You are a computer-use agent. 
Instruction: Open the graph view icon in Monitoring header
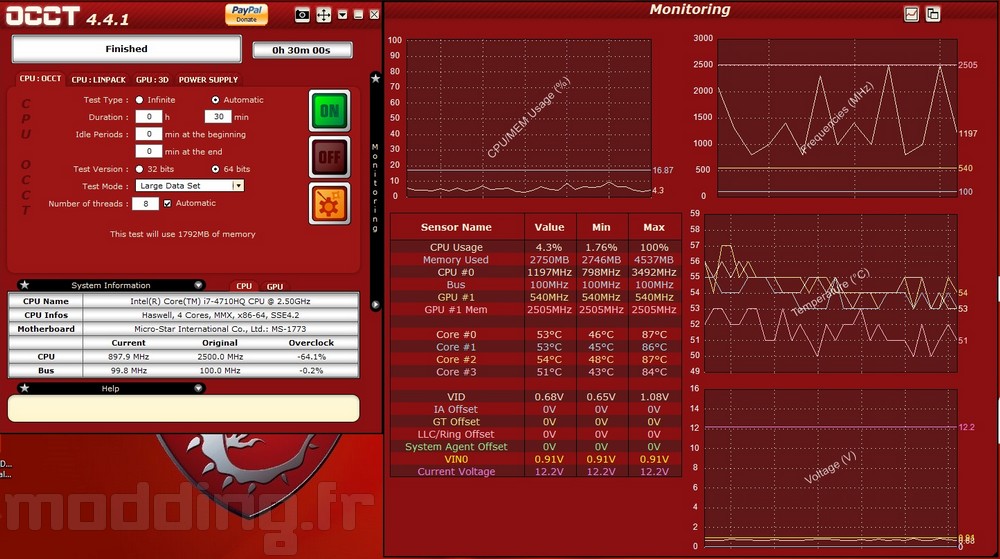[x=911, y=14]
